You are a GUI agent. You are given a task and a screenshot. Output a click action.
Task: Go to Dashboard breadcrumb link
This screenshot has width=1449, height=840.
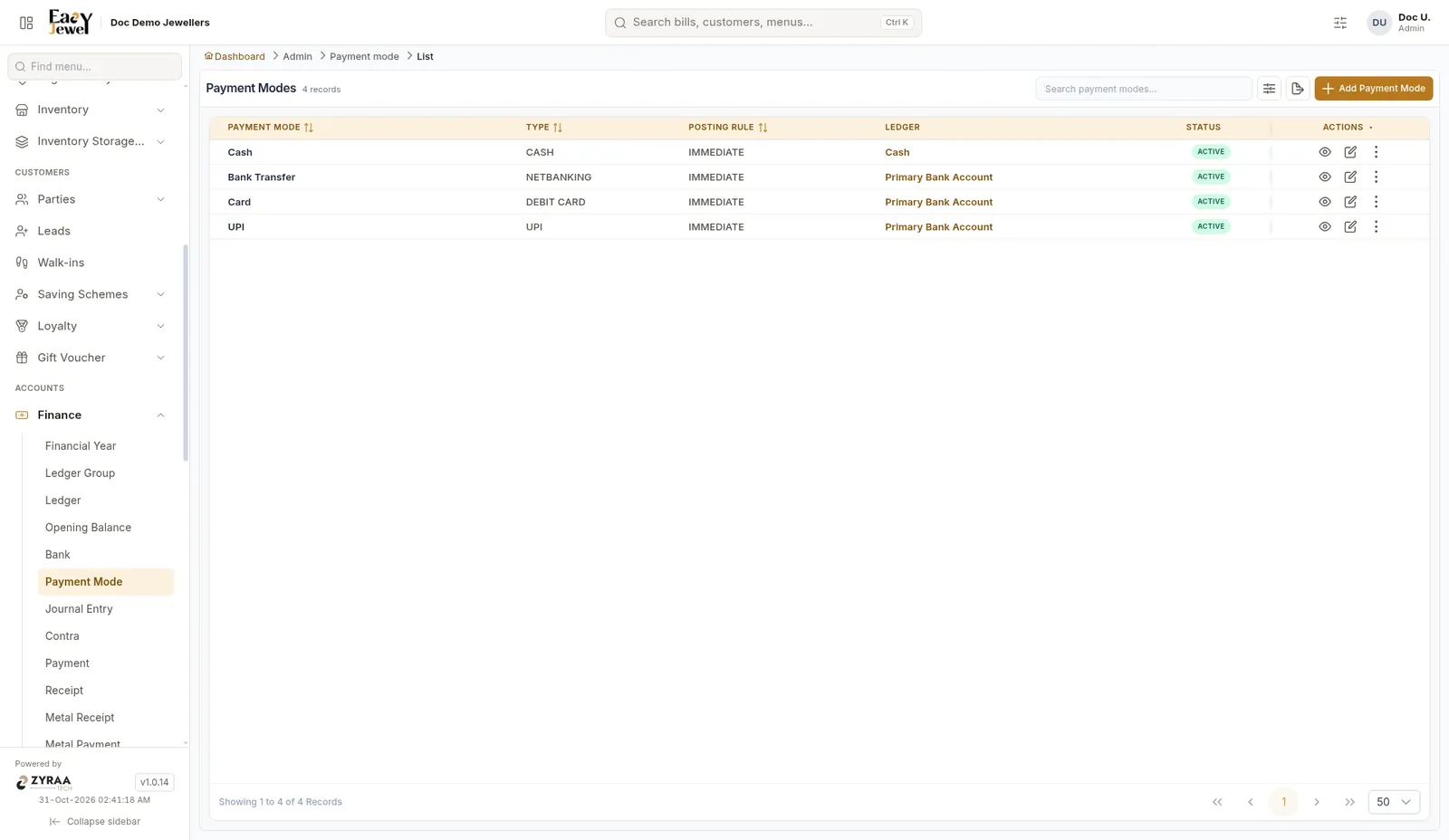pyautogui.click(x=235, y=56)
